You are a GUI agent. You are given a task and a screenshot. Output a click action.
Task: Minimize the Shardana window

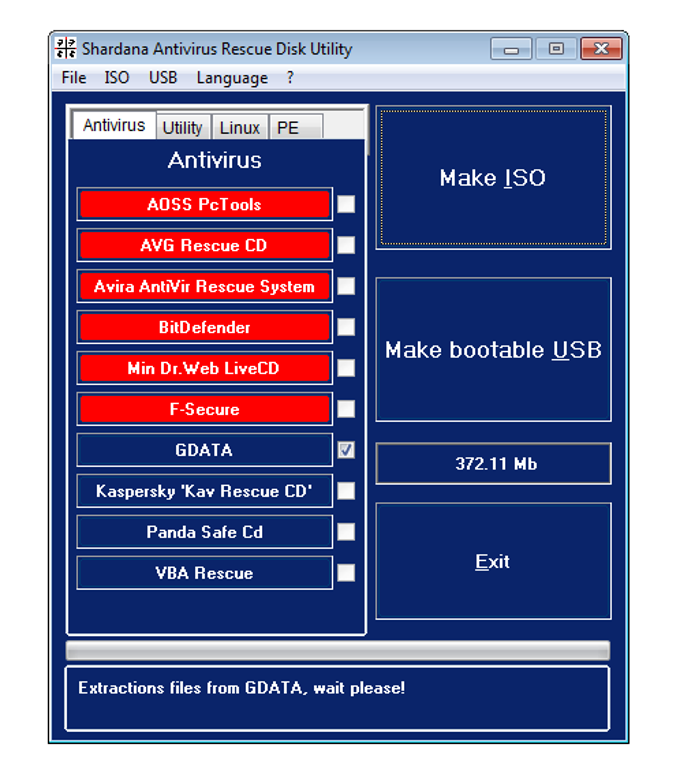(x=511, y=49)
